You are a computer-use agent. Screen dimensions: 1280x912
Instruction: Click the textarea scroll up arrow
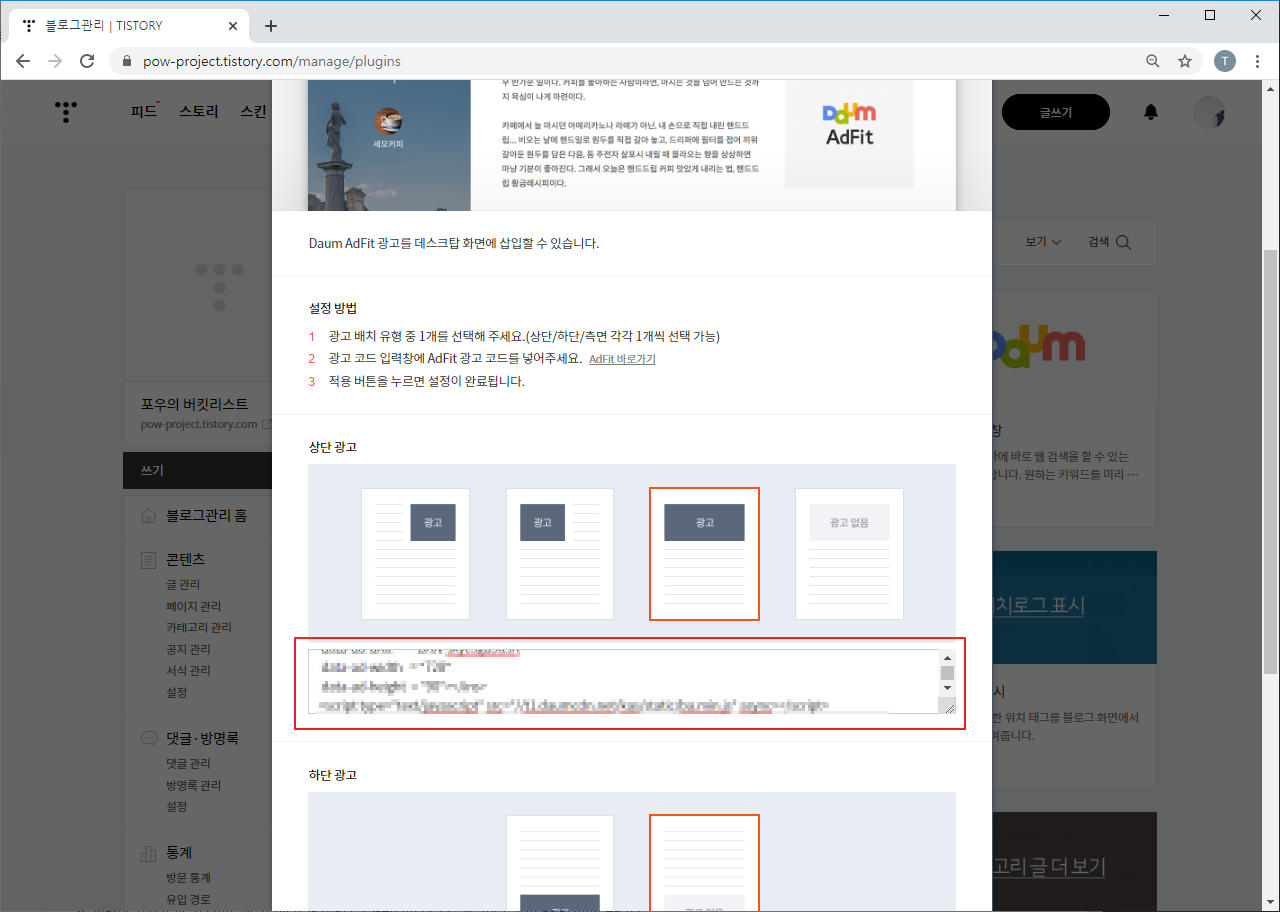(947, 657)
